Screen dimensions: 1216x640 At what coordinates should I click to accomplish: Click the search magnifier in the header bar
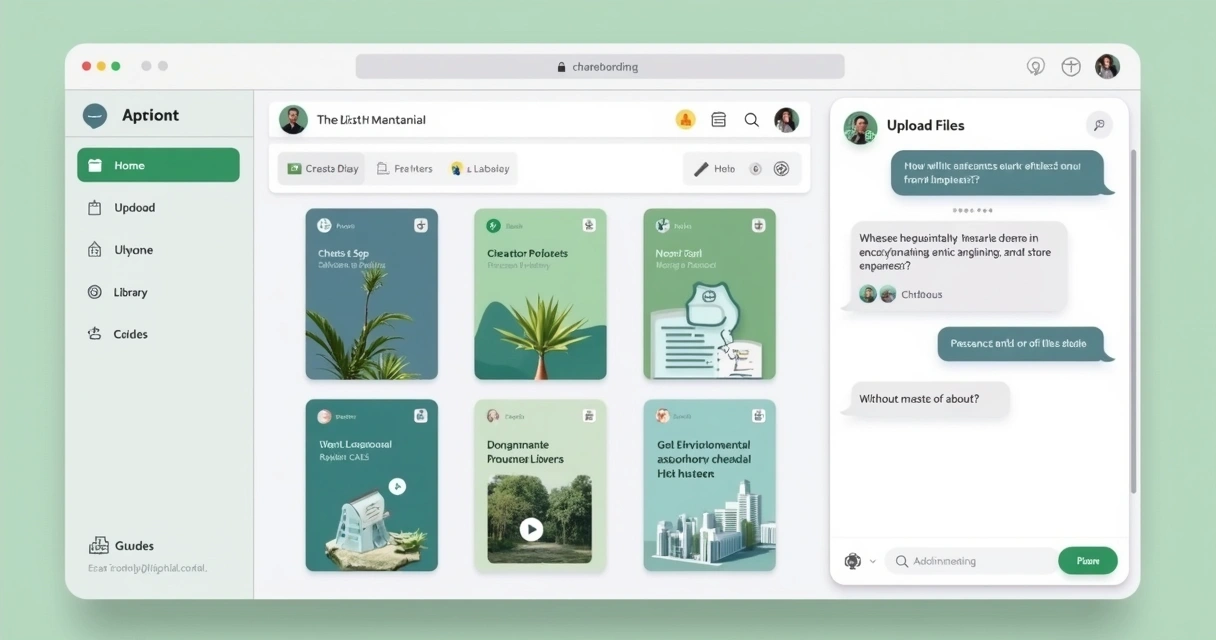[751, 120]
